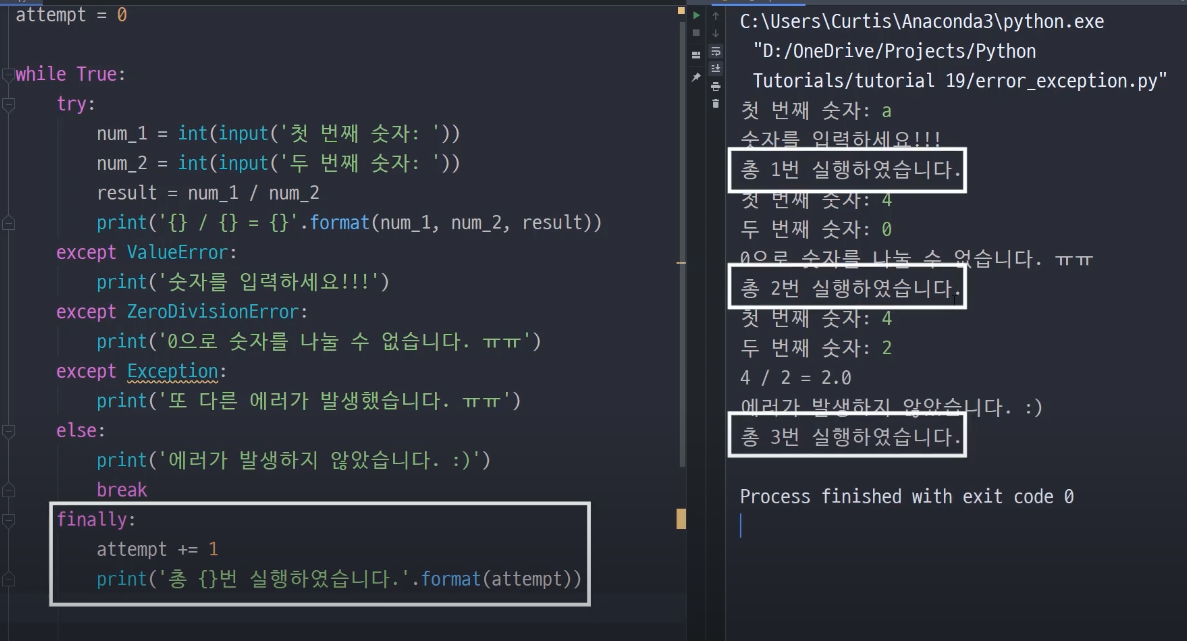Screen dimensions: 1187x641
Task: Jump down the stack trace
Action: (x=715, y=33)
